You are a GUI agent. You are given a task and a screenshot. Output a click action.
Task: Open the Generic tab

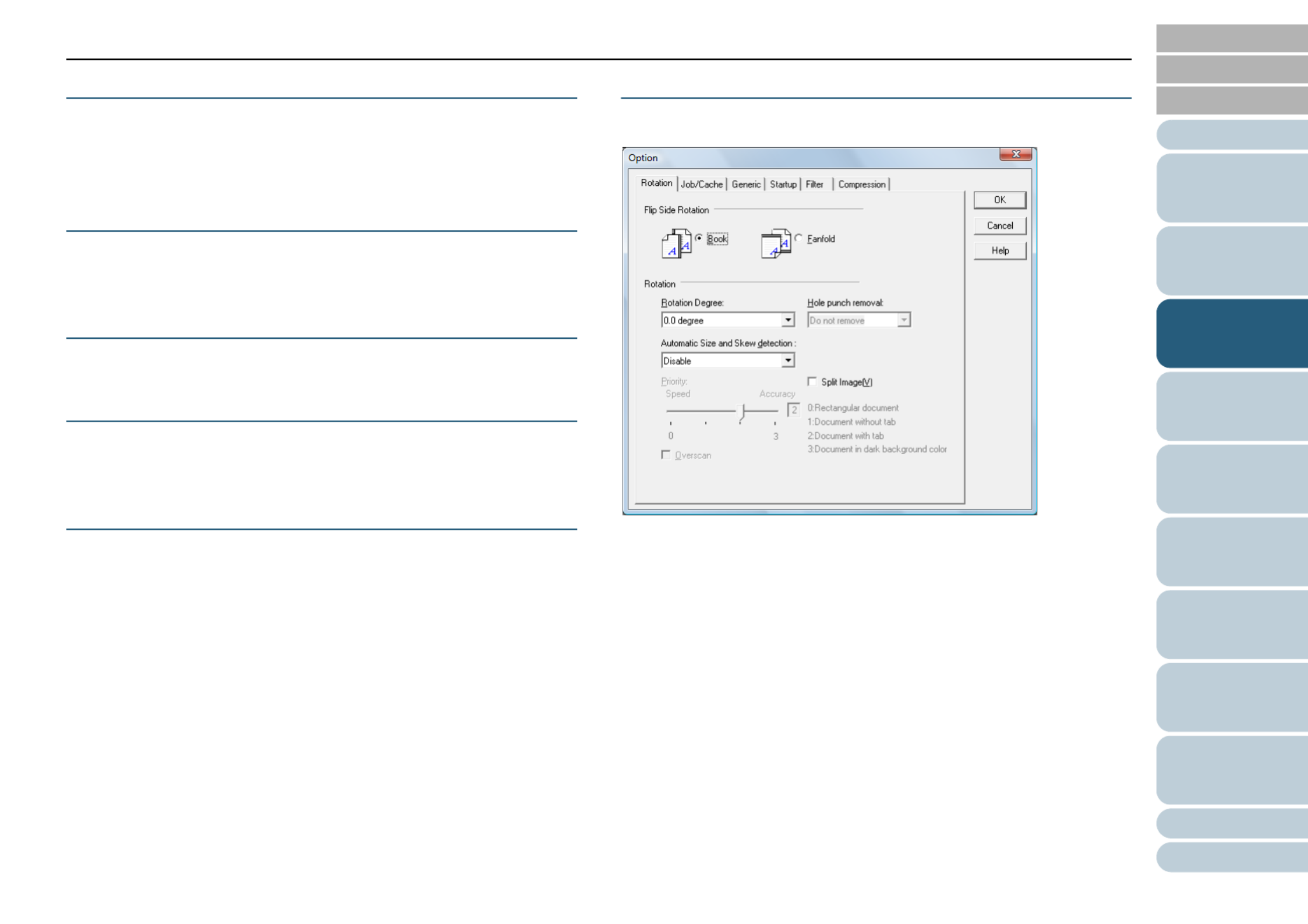[x=745, y=185]
